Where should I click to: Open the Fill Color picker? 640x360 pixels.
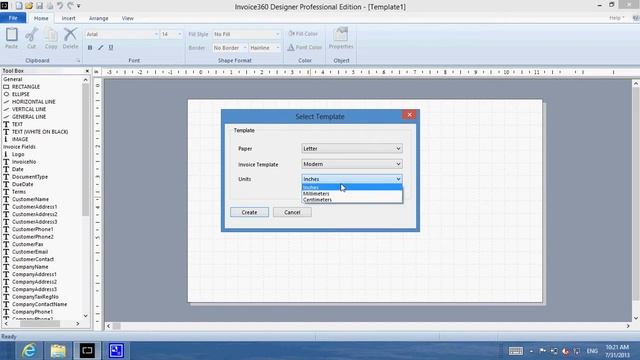pyautogui.click(x=303, y=34)
